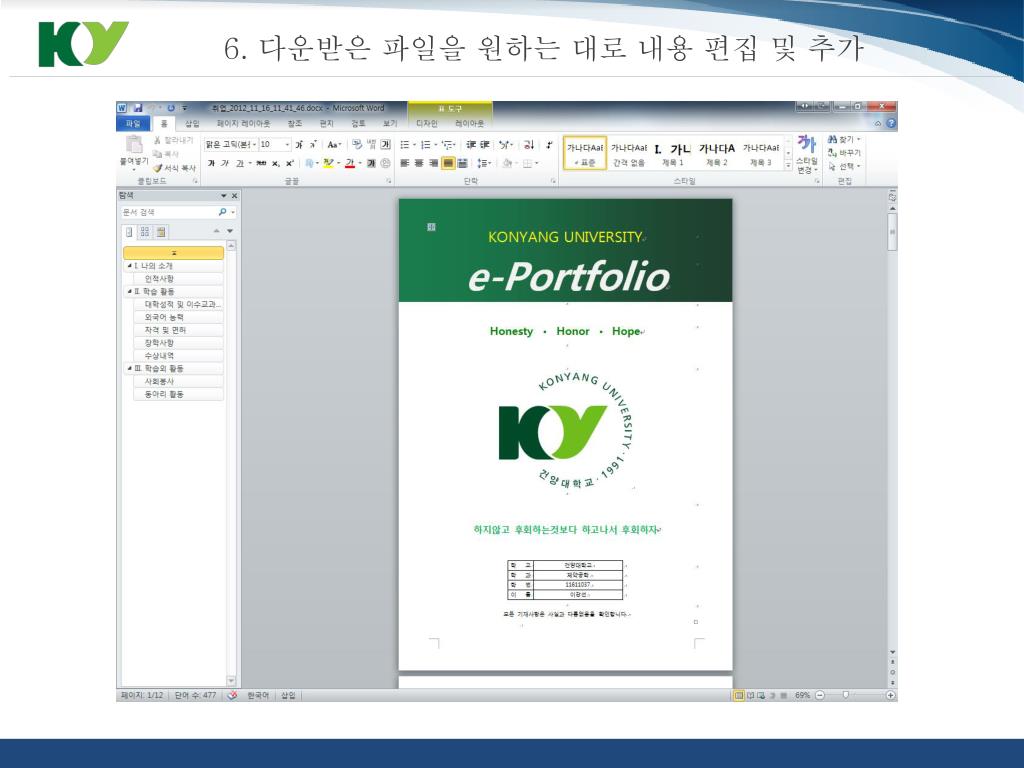Toggle italic (가) formatting
Screen dimensions: 1024x768
pos(225,163)
